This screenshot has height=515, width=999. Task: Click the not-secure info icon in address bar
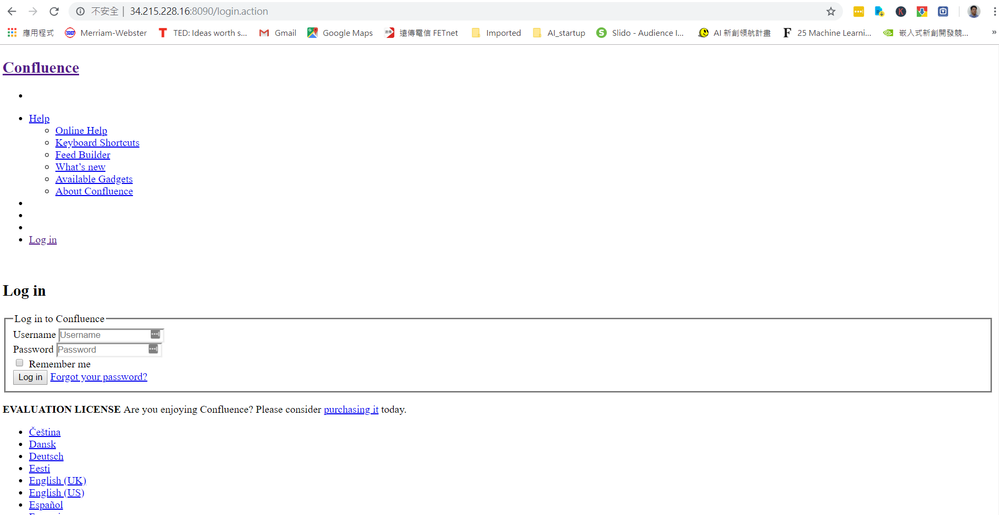(81, 11)
